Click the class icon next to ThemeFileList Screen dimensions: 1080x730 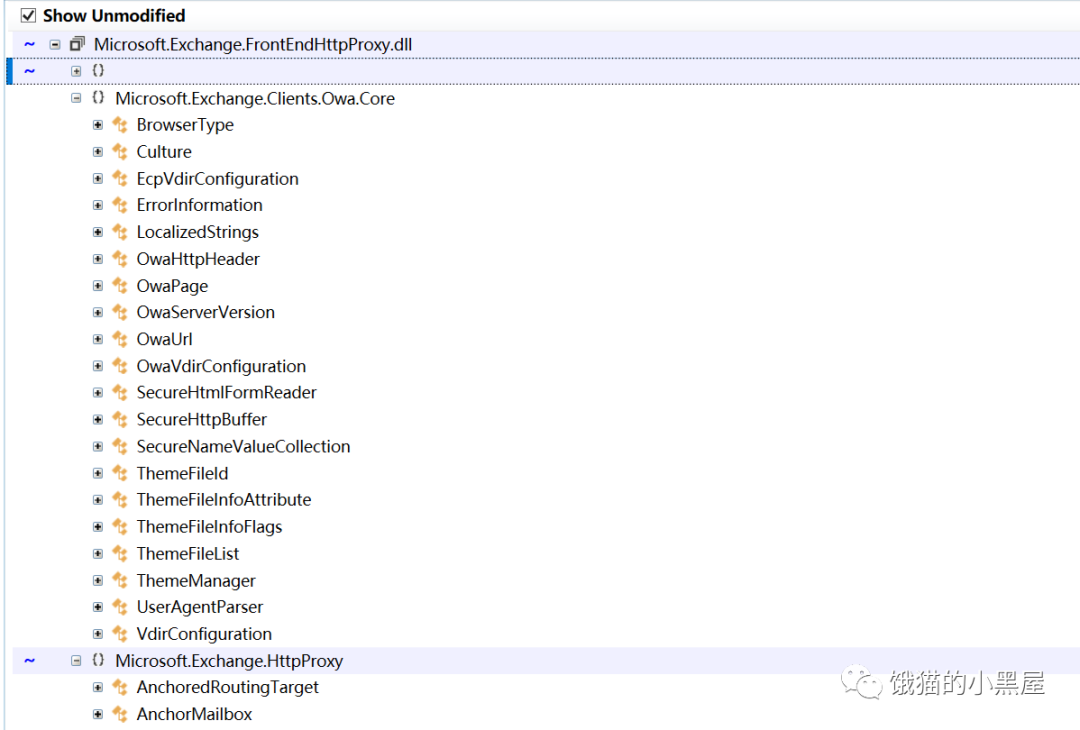pos(121,554)
